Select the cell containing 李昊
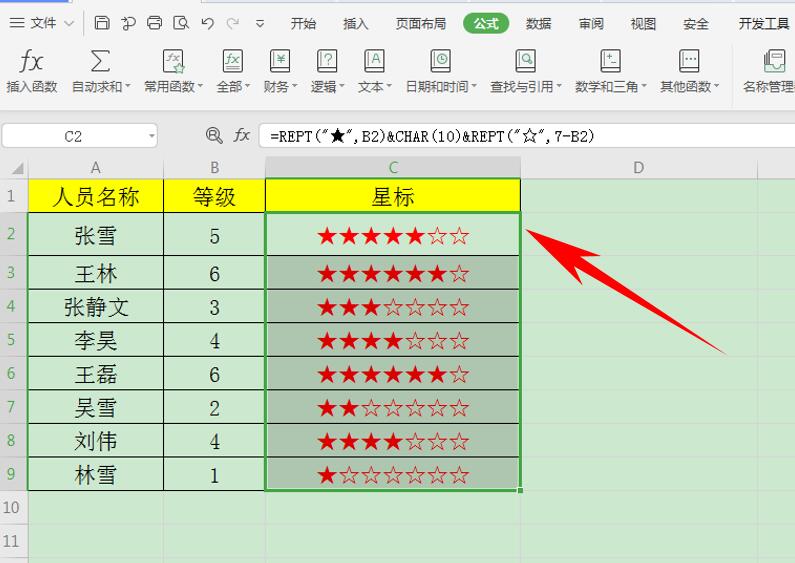The height and width of the screenshot is (563, 795). [x=96, y=340]
